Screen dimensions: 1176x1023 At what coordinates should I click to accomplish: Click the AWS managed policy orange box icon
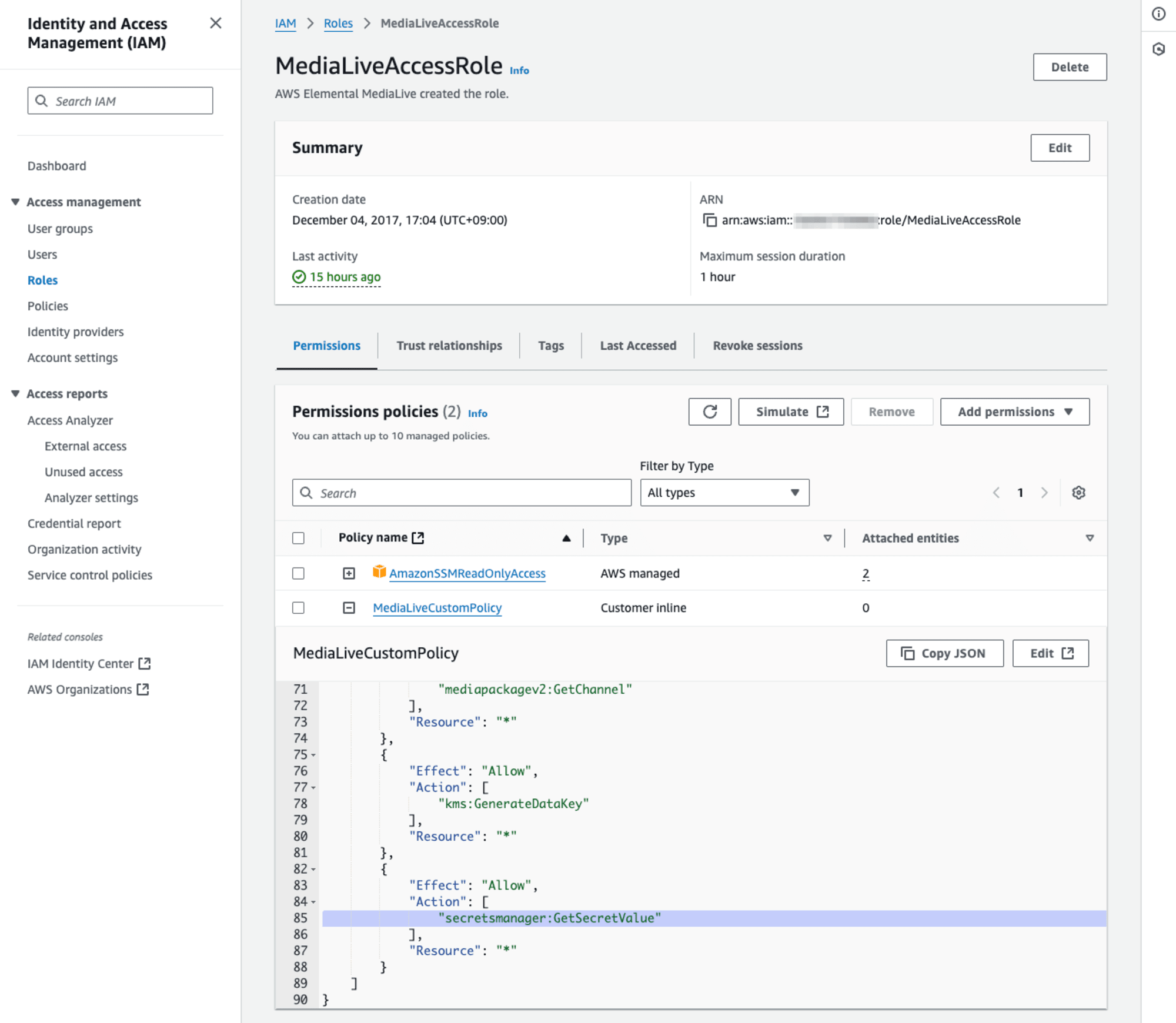[x=379, y=571]
